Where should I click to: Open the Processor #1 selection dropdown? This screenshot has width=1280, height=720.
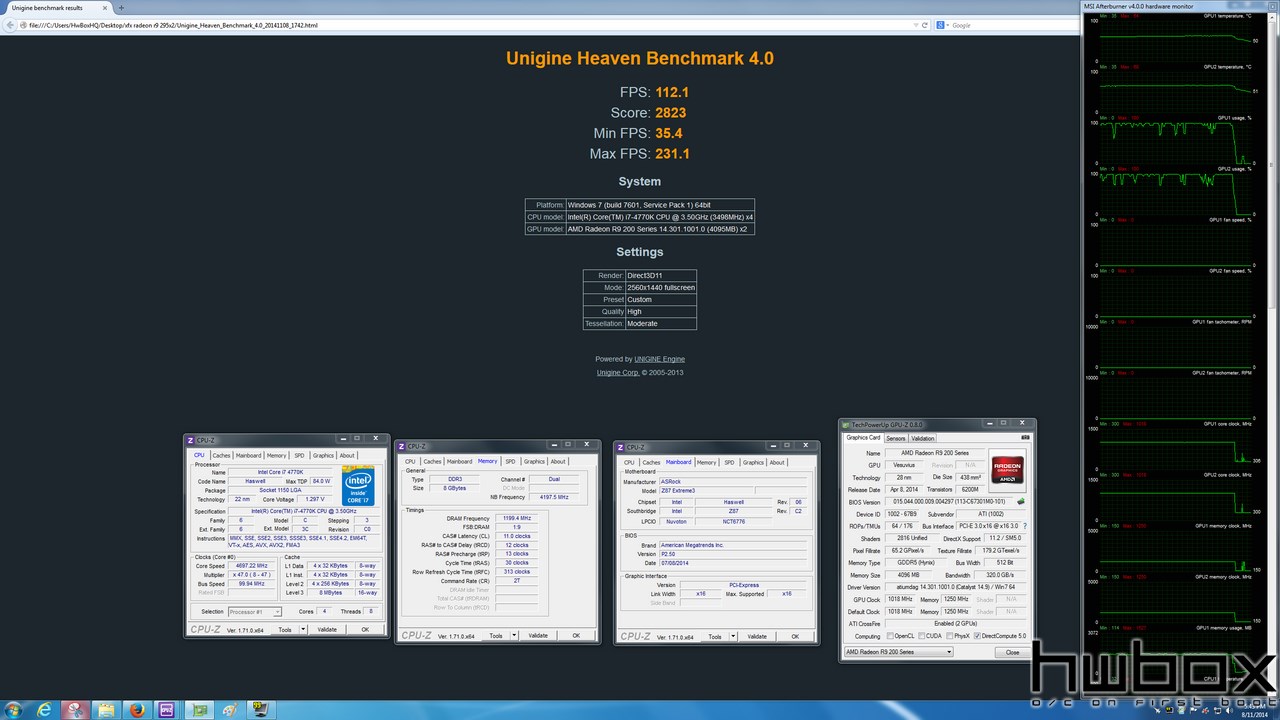click(255, 612)
